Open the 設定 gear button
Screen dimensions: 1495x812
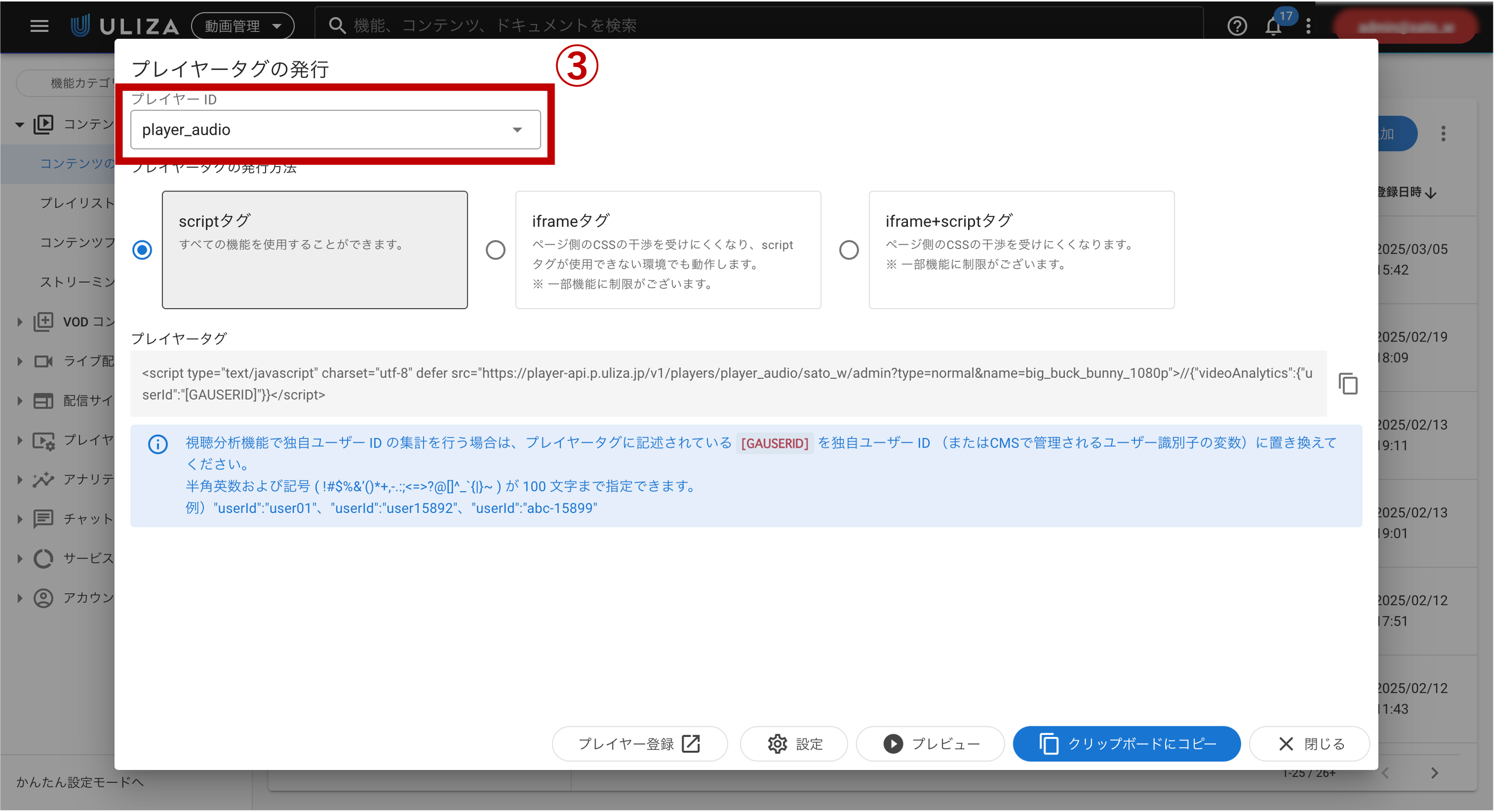[794, 743]
